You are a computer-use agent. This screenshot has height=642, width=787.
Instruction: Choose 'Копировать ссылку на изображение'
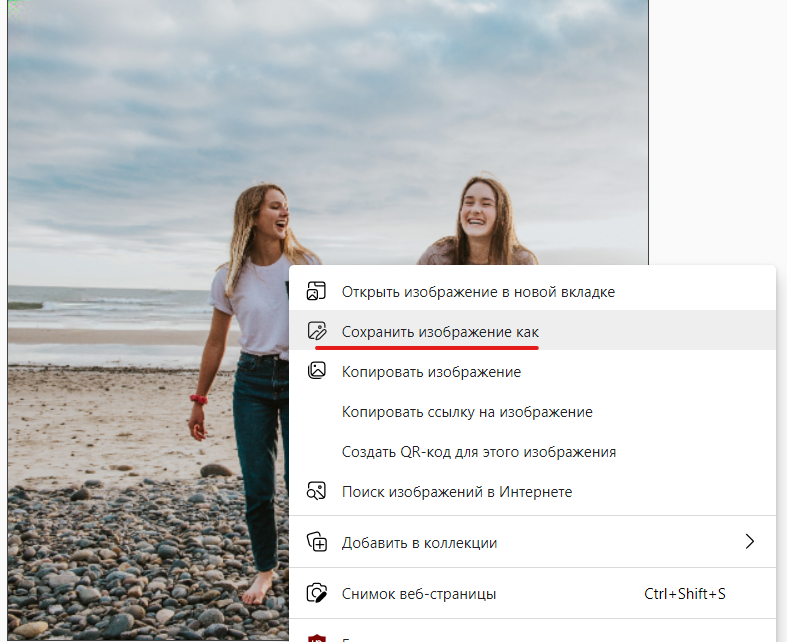tap(533, 412)
